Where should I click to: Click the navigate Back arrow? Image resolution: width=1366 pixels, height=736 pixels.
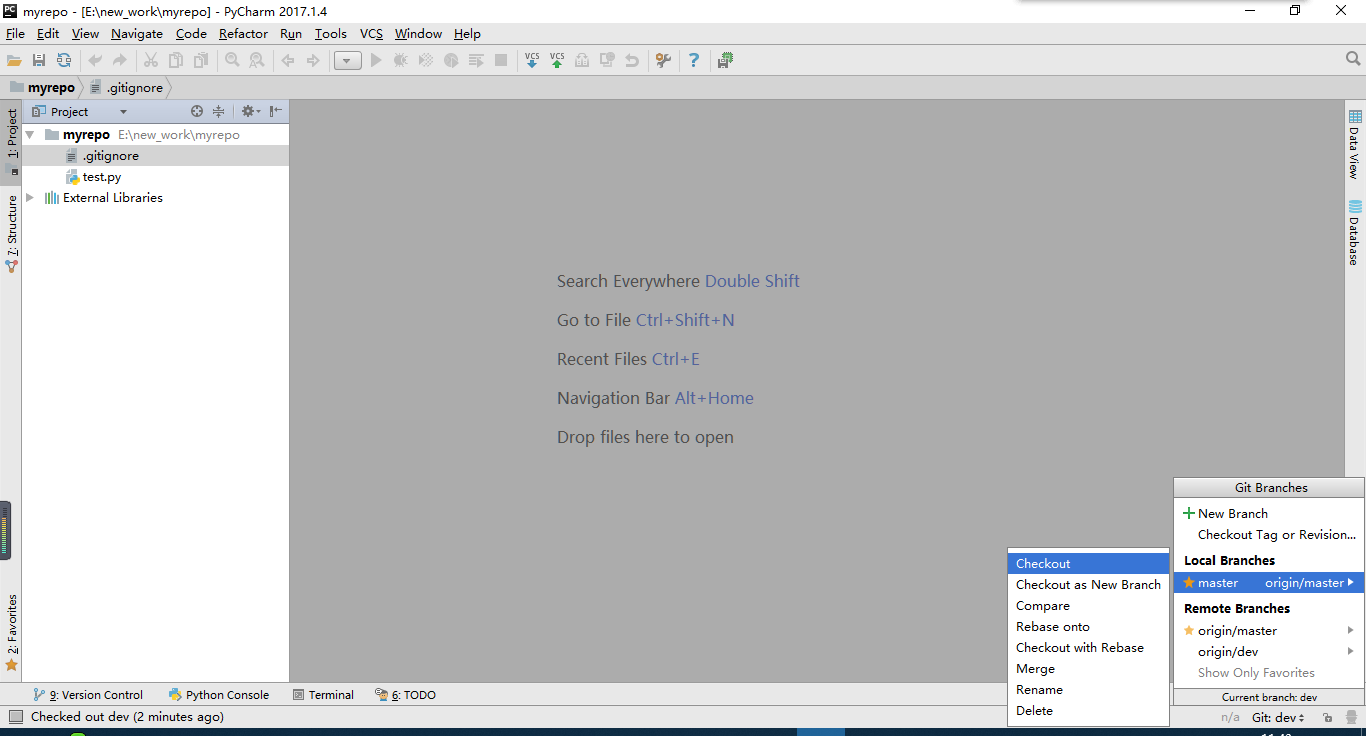[288, 61]
